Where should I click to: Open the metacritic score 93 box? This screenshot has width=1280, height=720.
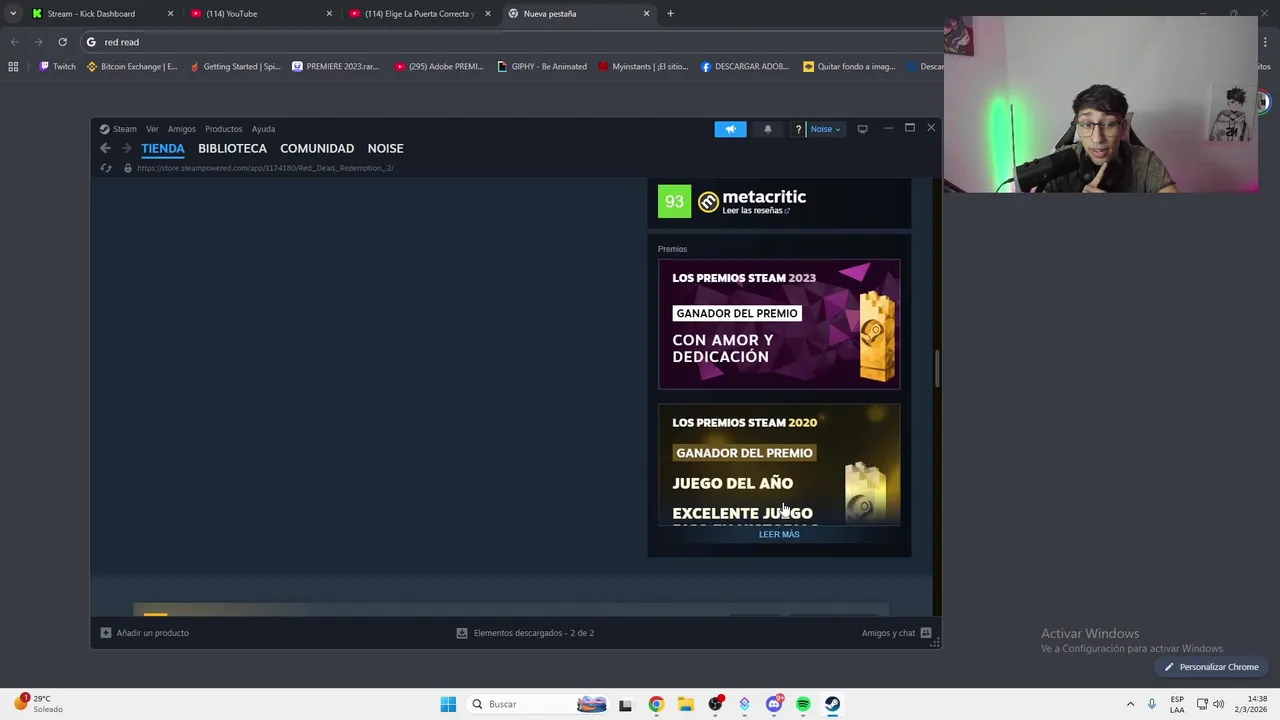coord(674,201)
